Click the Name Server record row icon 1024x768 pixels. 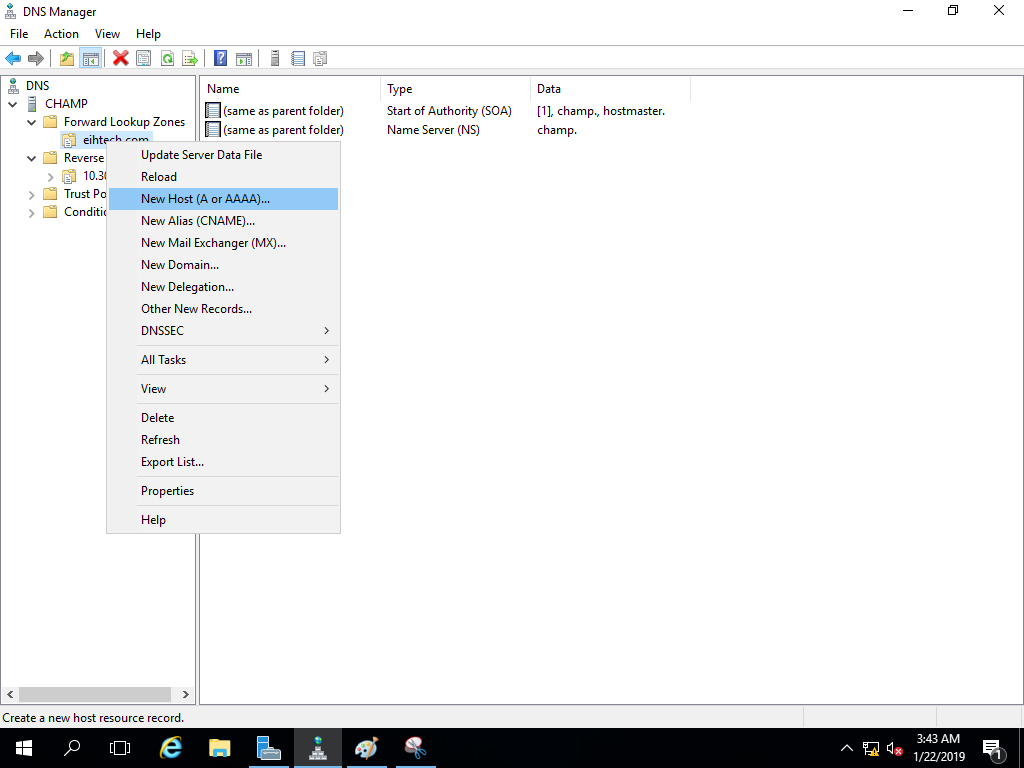[213, 129]
